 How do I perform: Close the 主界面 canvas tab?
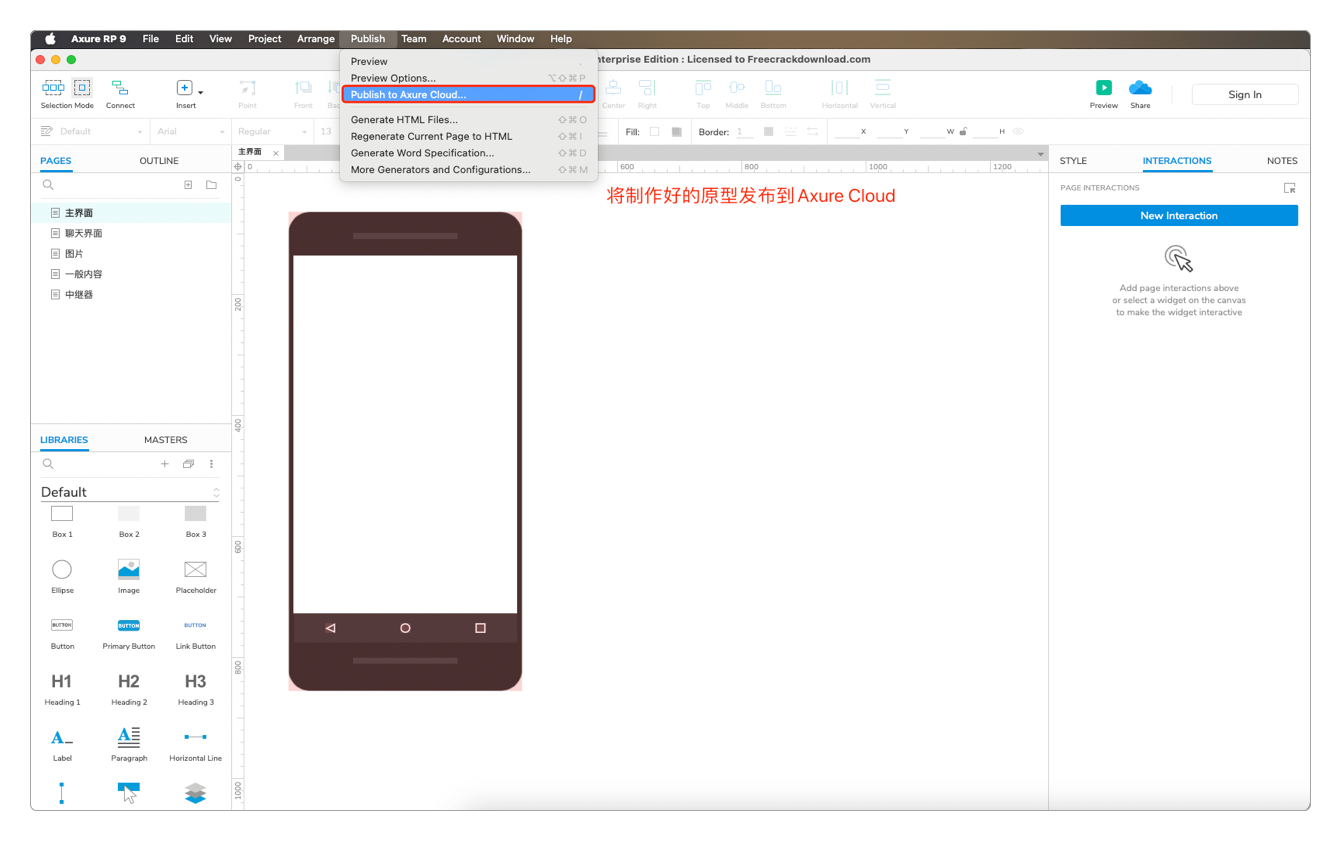[276, 153]
